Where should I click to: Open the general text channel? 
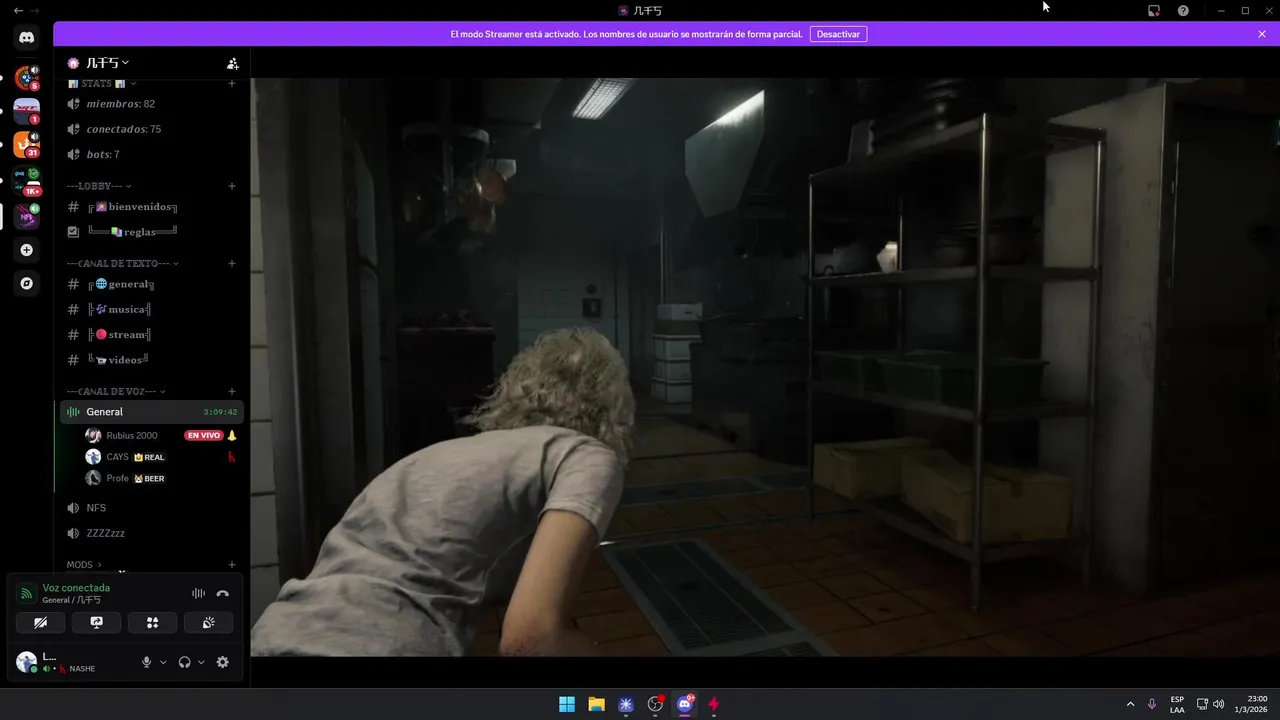151,284
